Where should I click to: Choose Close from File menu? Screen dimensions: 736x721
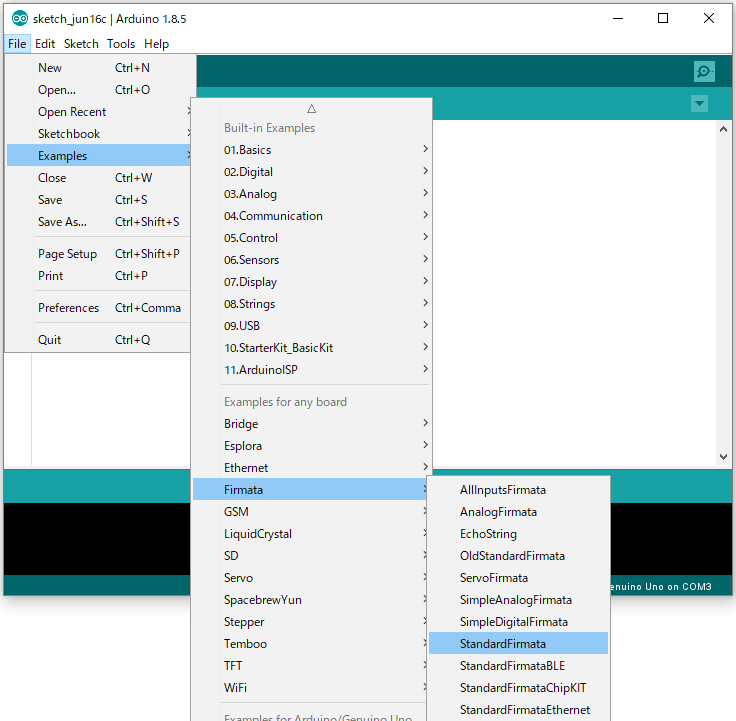[x=99, y=178]
